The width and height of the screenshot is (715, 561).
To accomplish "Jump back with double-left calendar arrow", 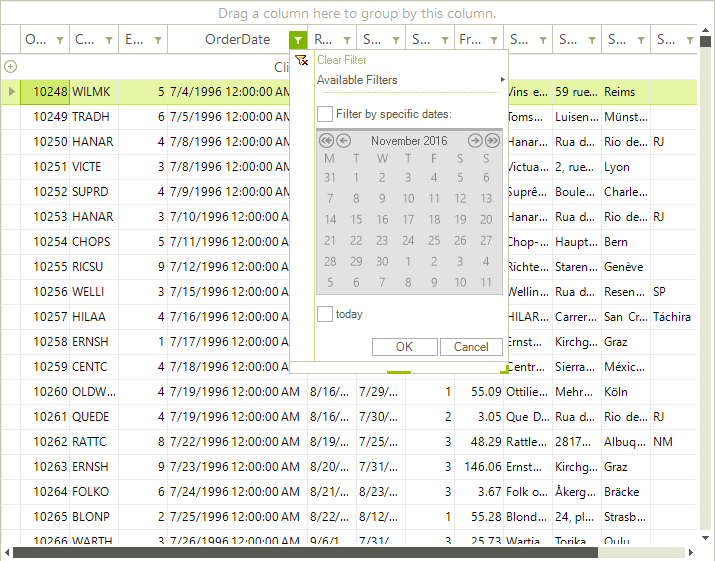I will pyautogui.click(x=327, y=141).
